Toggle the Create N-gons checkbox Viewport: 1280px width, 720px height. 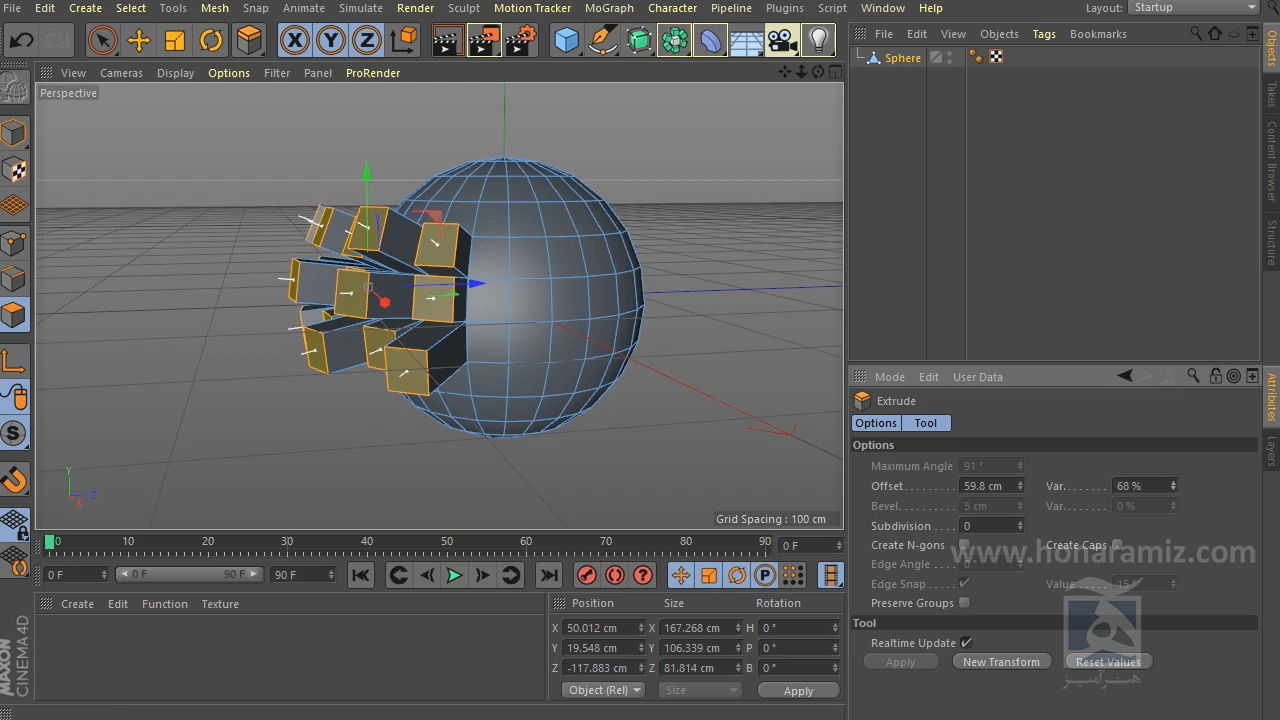pos(964,545)
